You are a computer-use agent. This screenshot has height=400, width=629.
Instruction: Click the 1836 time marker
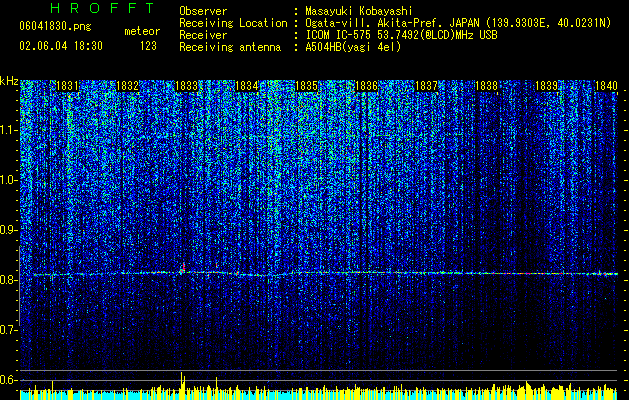tap(366, 86)
